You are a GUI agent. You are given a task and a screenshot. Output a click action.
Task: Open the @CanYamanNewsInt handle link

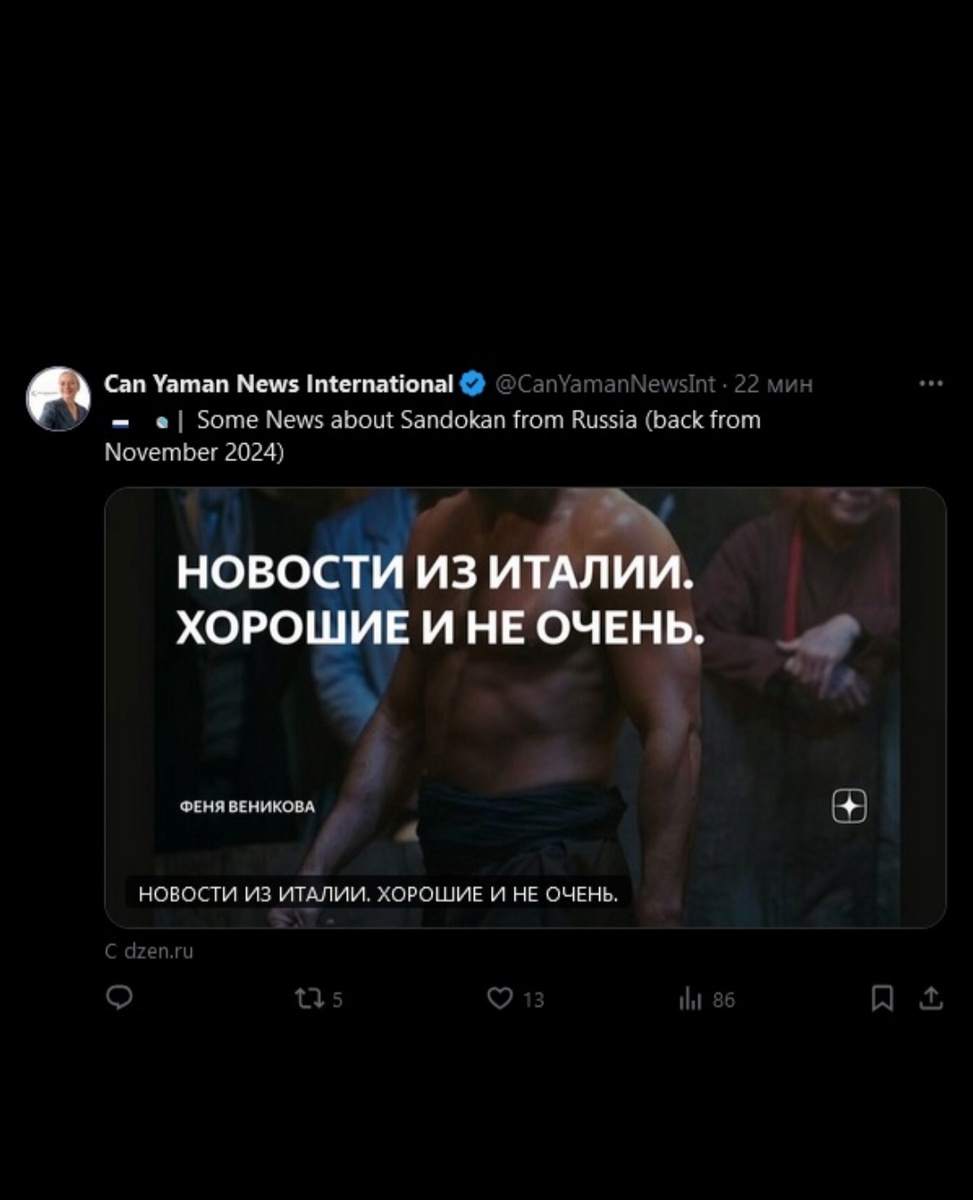click(605, 384)
